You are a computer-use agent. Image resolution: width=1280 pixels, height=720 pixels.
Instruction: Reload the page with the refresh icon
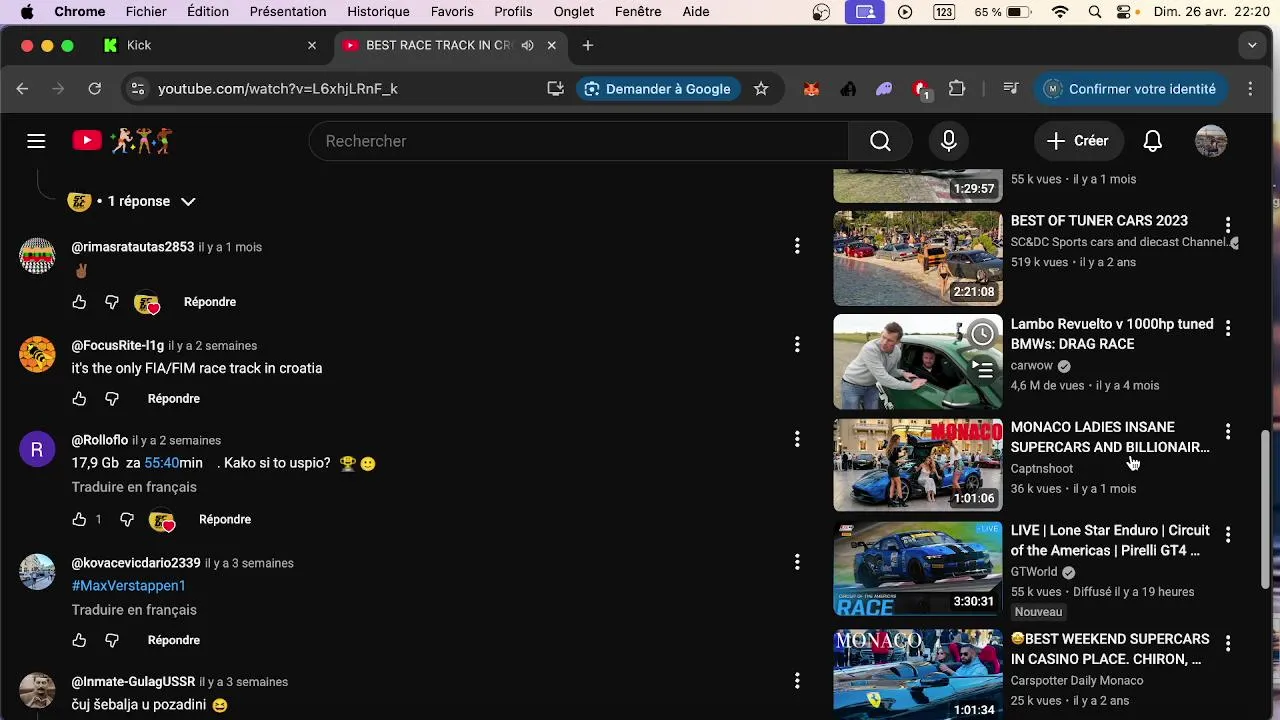point(94,89)
